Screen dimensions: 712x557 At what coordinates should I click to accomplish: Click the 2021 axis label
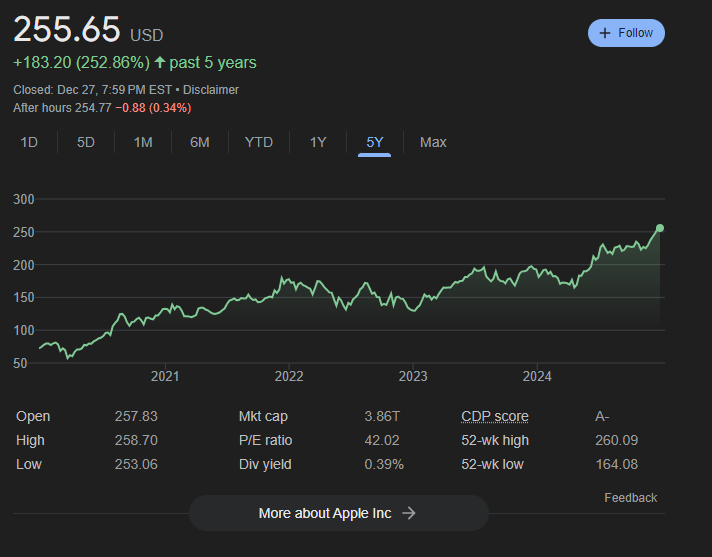(x=165, y=376)
